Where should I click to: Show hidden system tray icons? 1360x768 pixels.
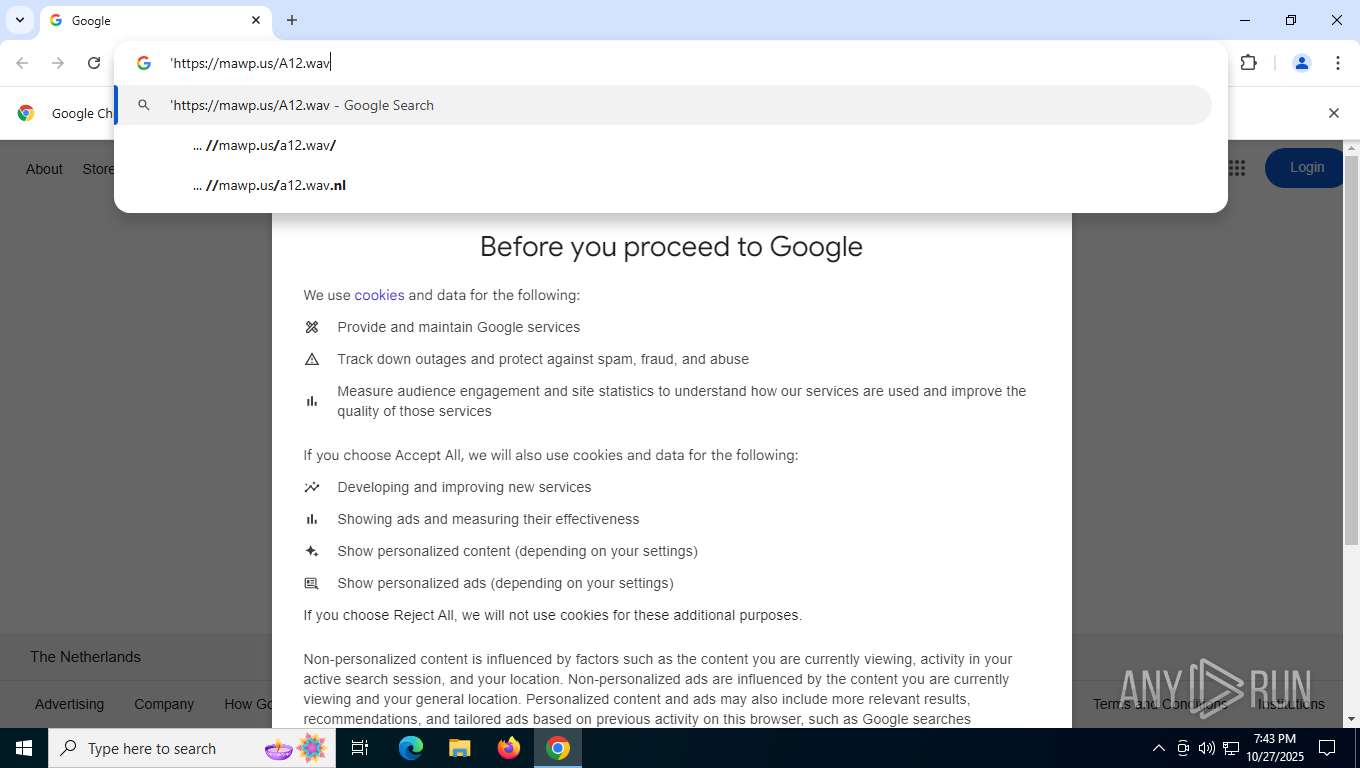[x=1159, y=748]
